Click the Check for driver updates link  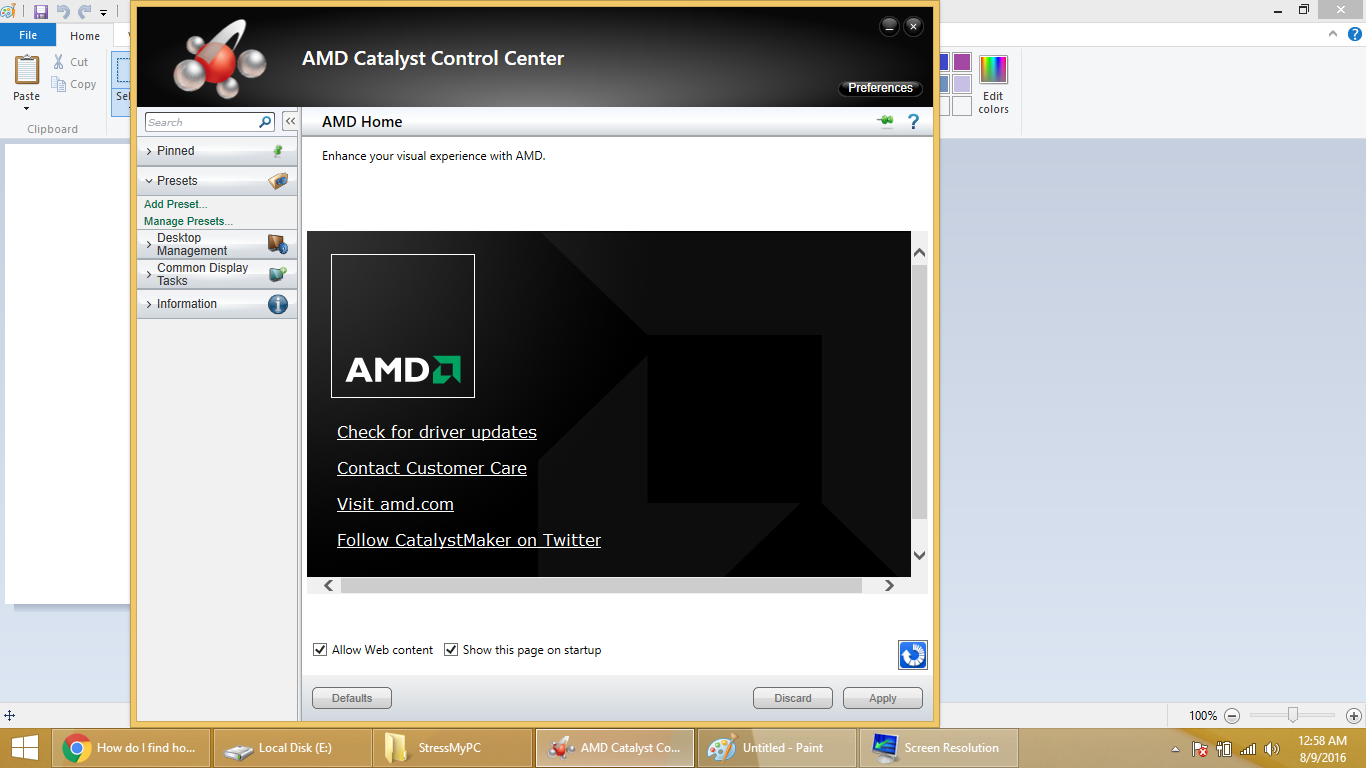click(x=437, y=432)
